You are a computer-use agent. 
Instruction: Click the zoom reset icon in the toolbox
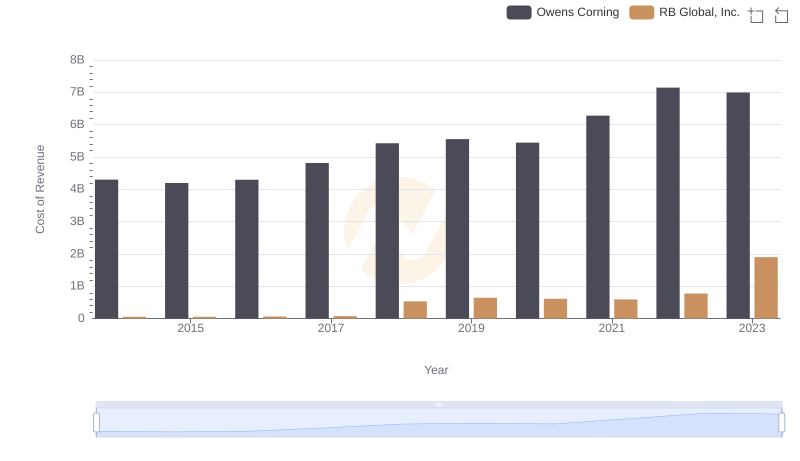pos(781,15)
